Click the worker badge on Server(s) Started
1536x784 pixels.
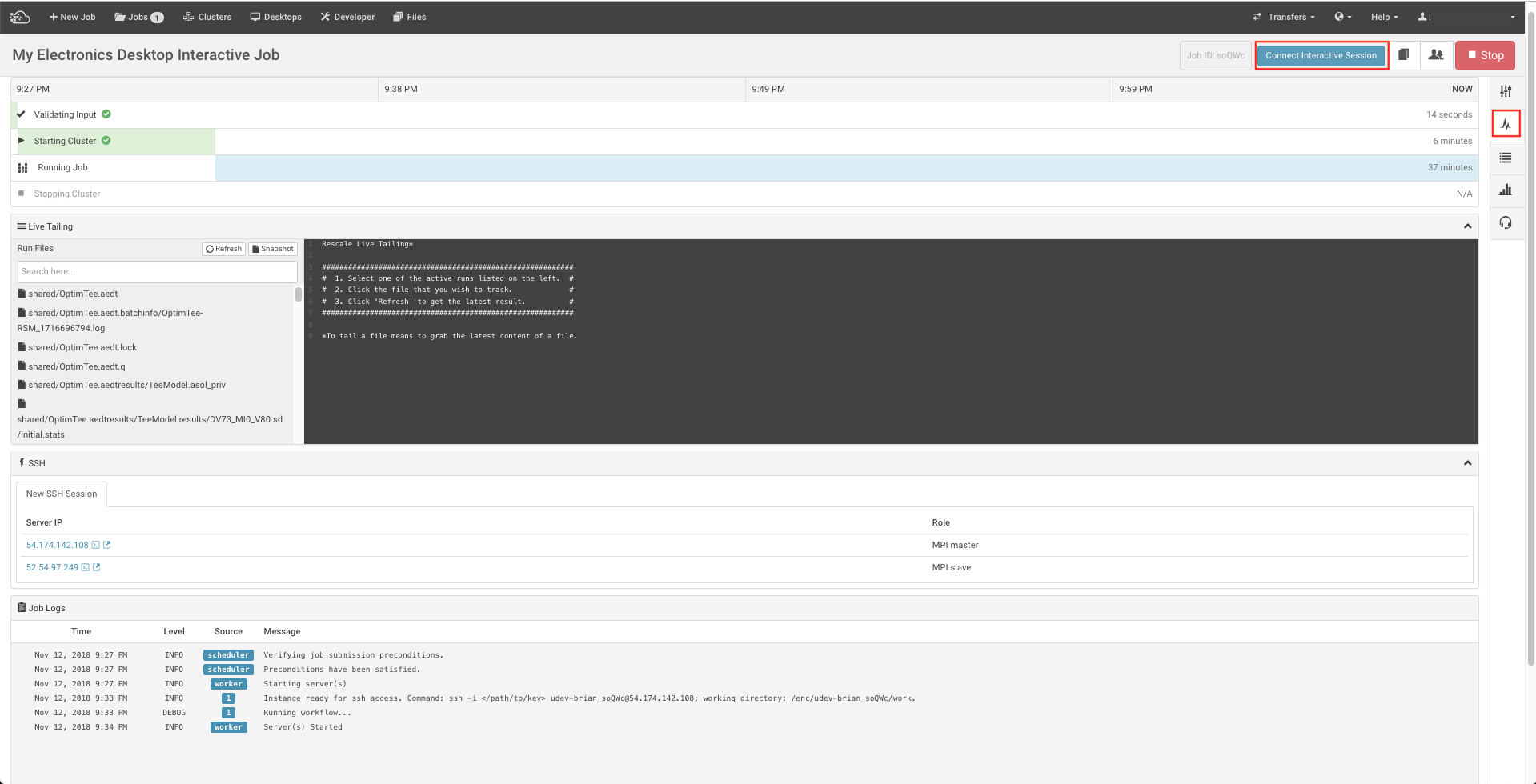(x=228, y=727)
